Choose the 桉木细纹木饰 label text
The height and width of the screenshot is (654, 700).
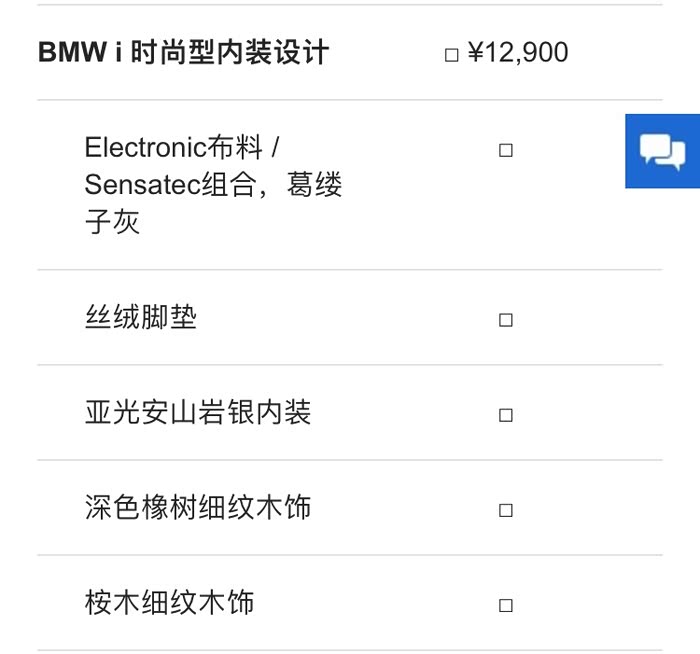coord(169,602)
